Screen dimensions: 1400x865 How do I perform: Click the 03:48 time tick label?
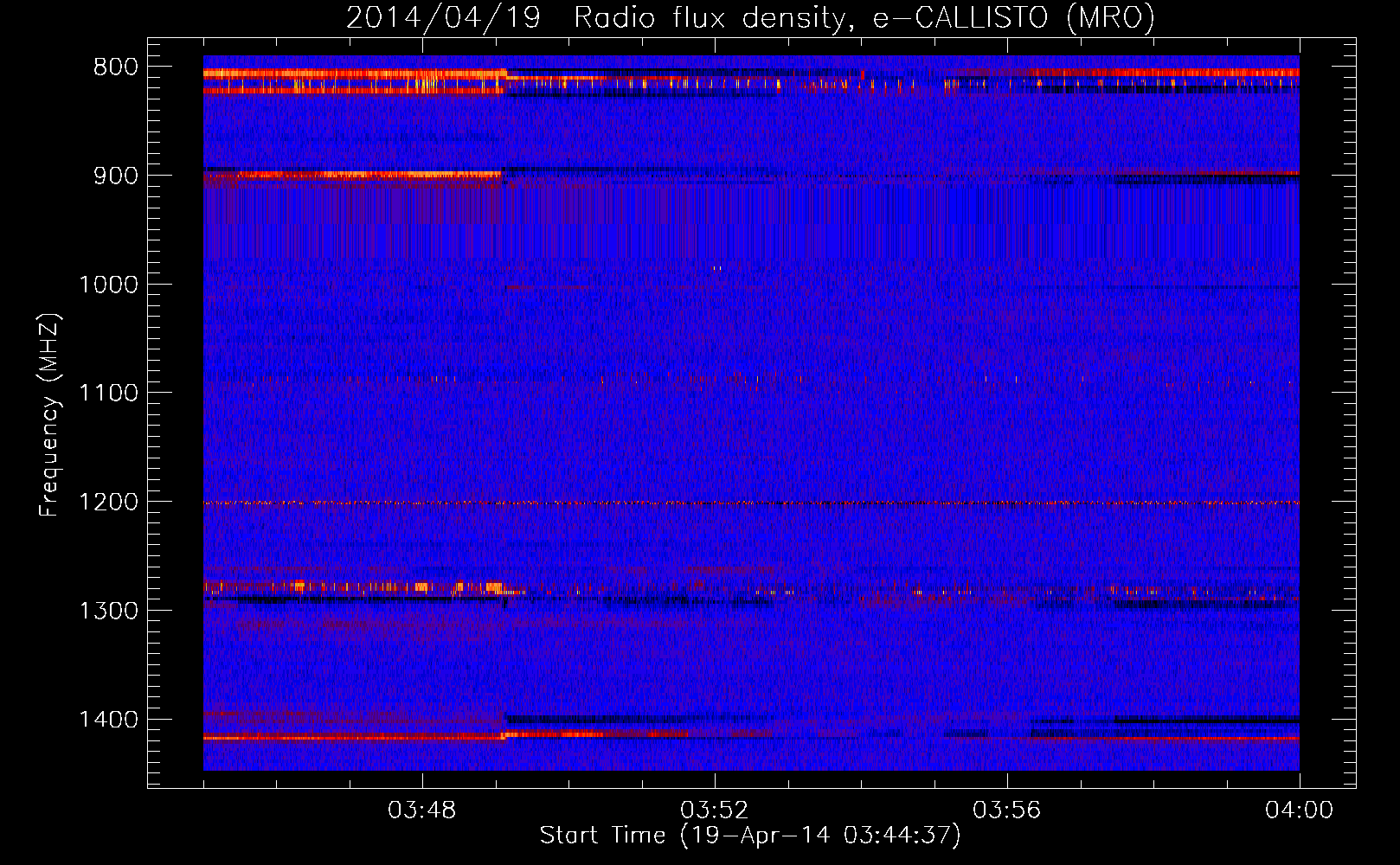click(422, 811)
